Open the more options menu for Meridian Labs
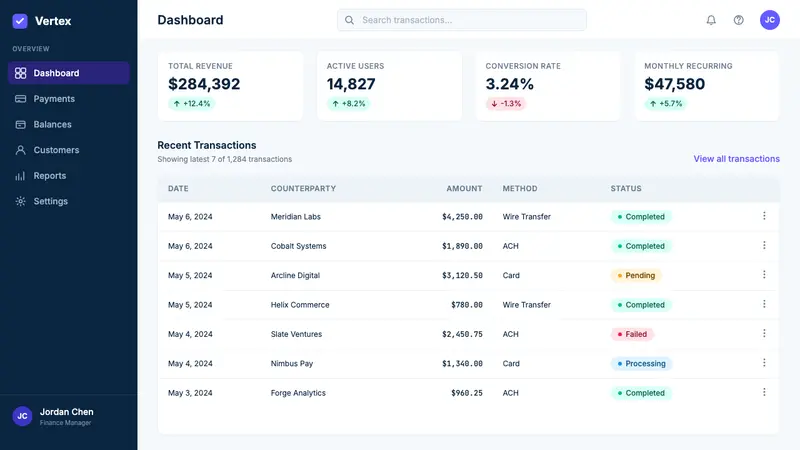800x450 pixels. coord(764,216)
